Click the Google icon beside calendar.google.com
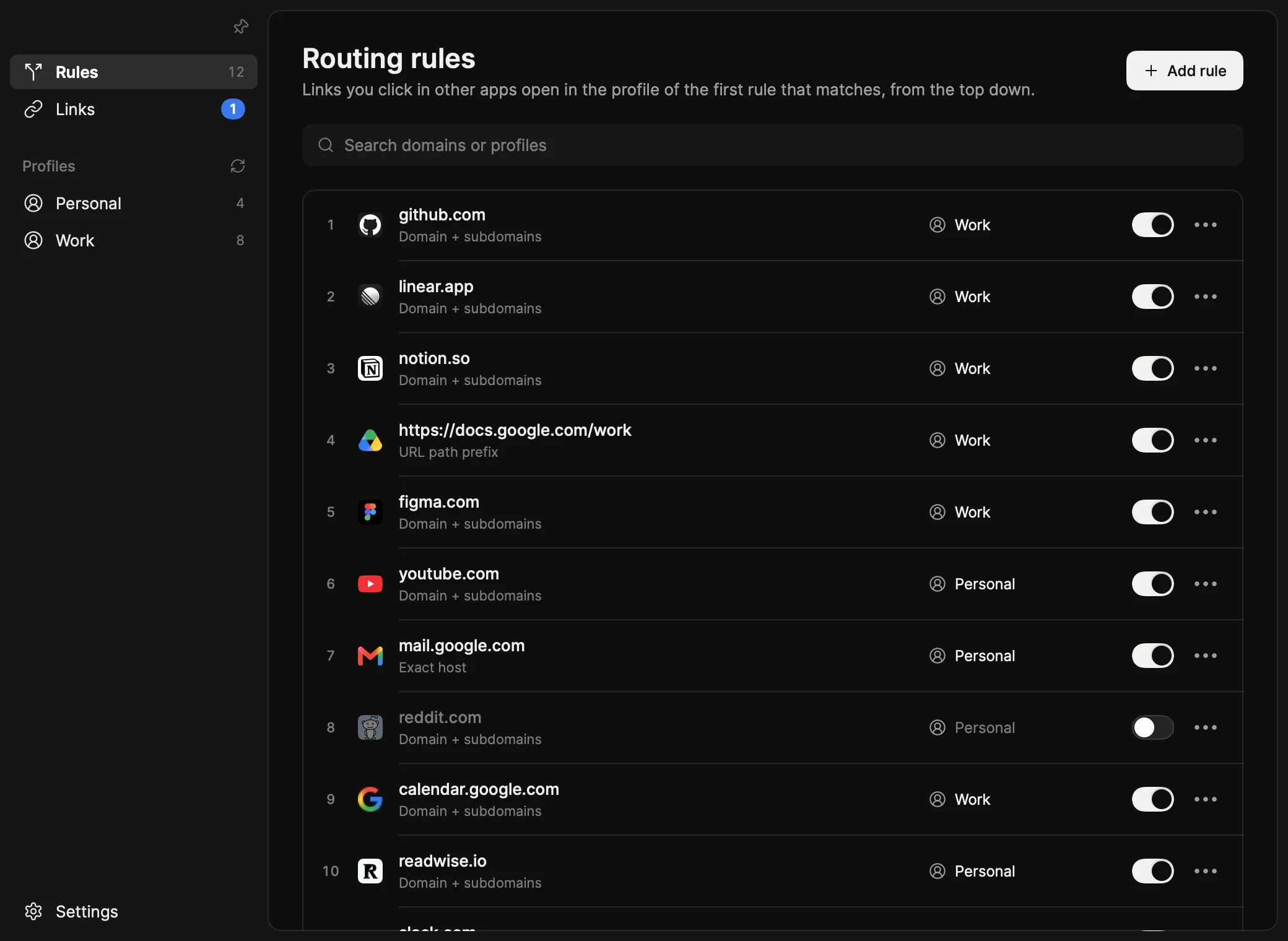Viewport: 1288px width, 941px height. coord(370,799)
